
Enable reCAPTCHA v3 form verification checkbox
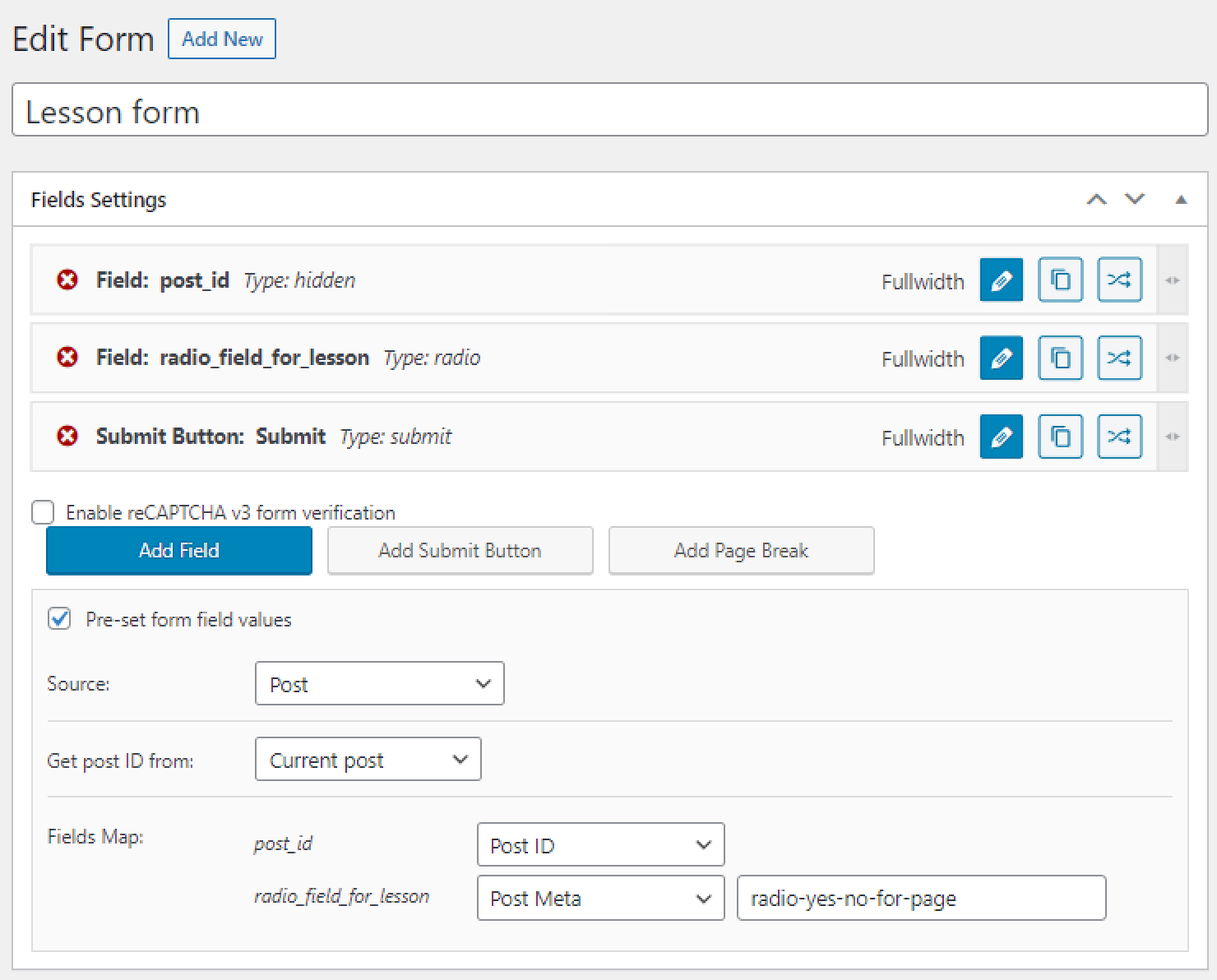pyautogui.click(x=43, y=512)
